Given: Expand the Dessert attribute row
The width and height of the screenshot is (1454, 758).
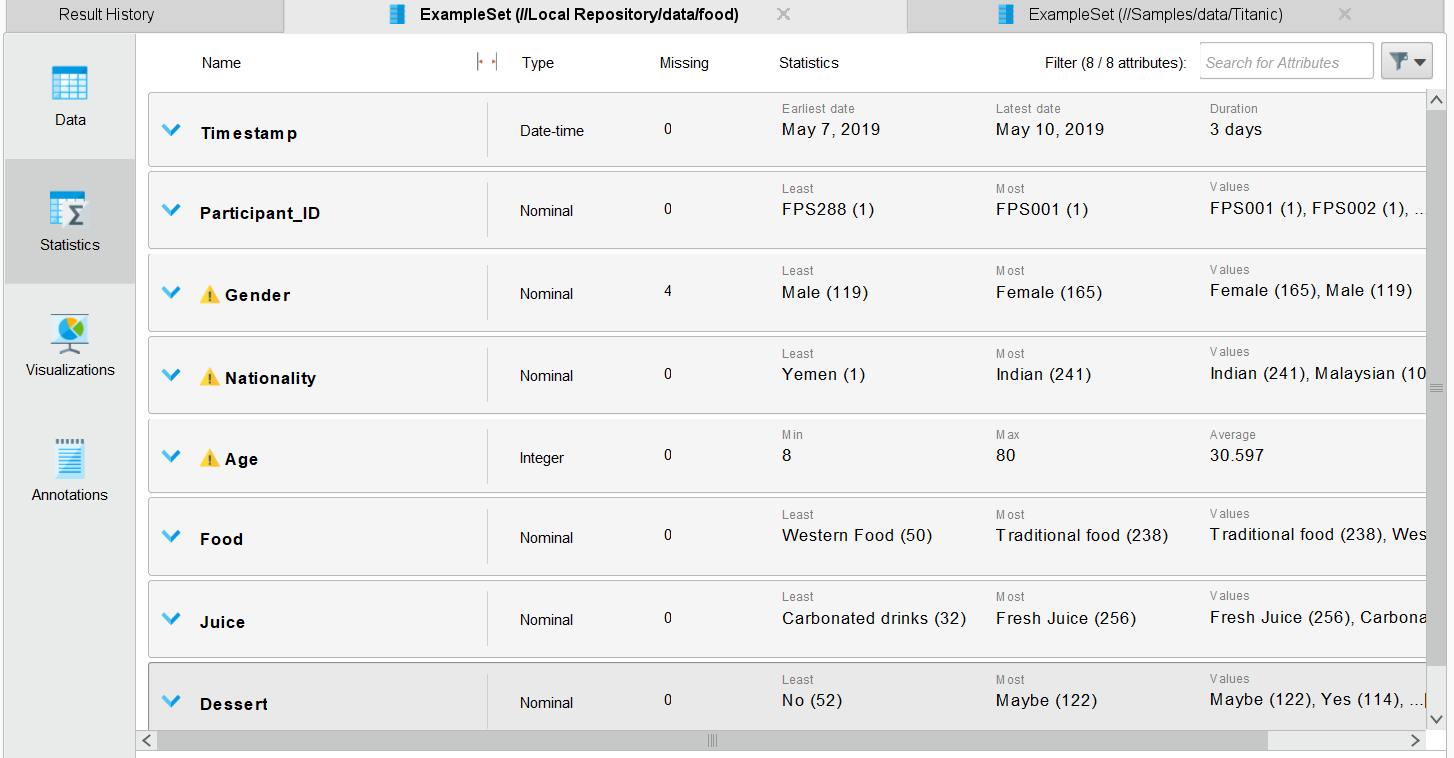Looking at the screenshot, I should pos(171,702).
